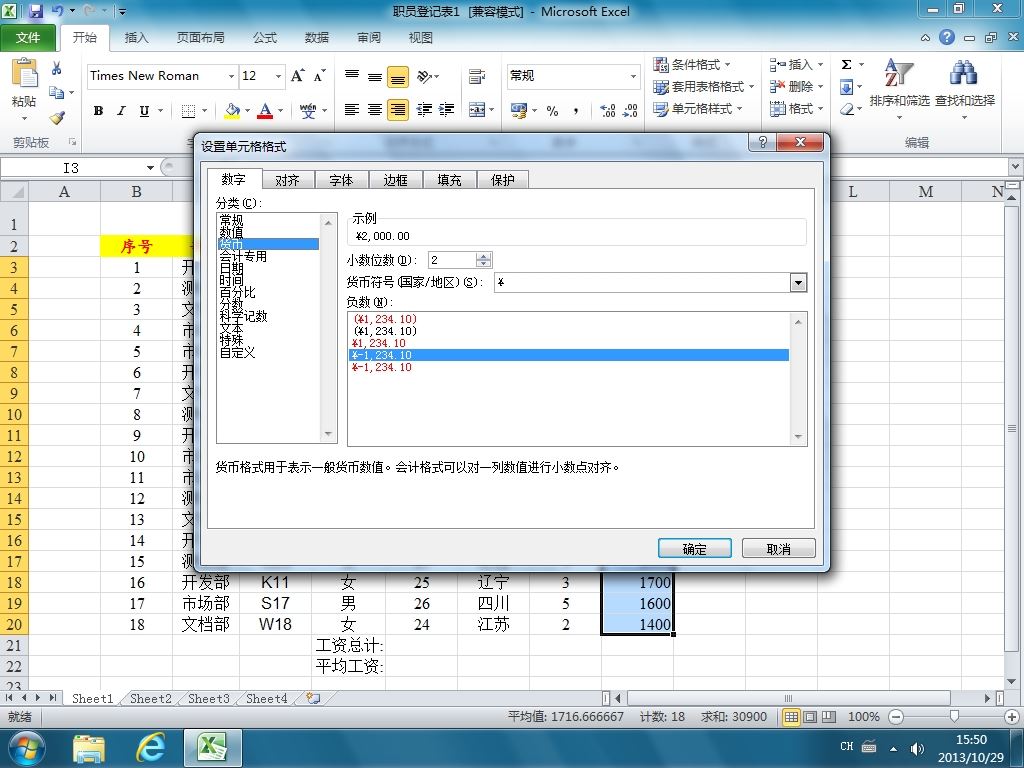
Task: Click the Format Painter brush icon
Action: click(57, 118)
